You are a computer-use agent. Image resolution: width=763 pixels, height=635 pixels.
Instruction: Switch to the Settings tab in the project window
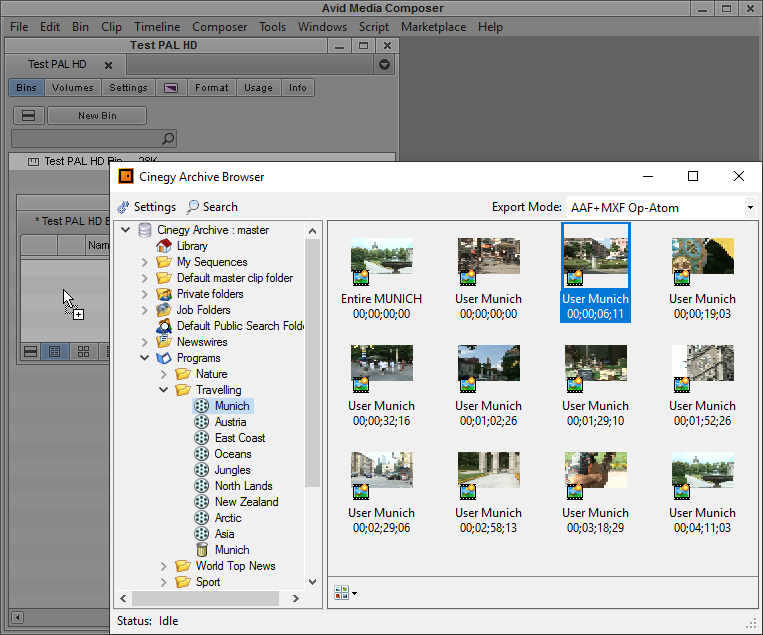click(x=128, y=88)
